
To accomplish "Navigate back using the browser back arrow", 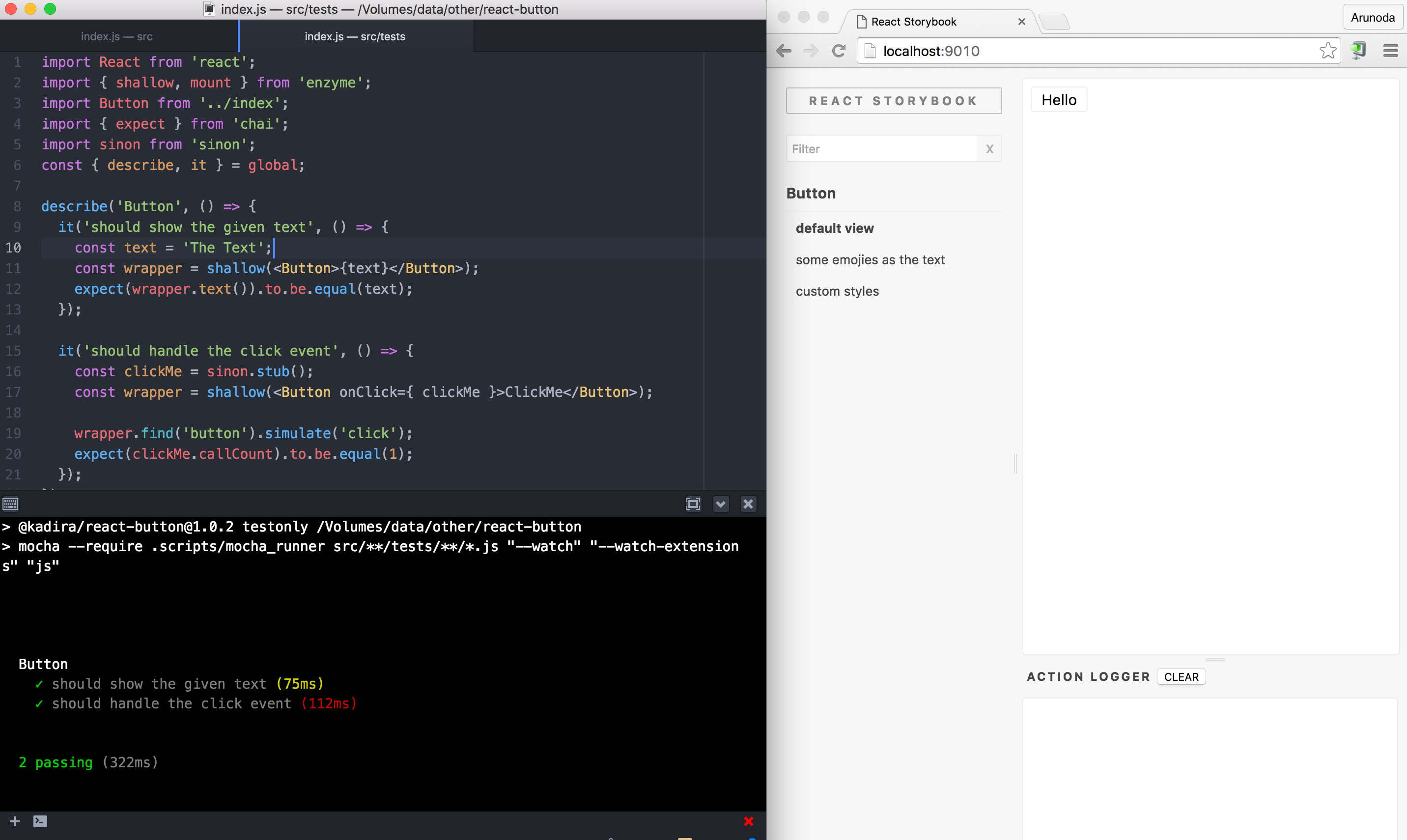I will coord(784,51).
